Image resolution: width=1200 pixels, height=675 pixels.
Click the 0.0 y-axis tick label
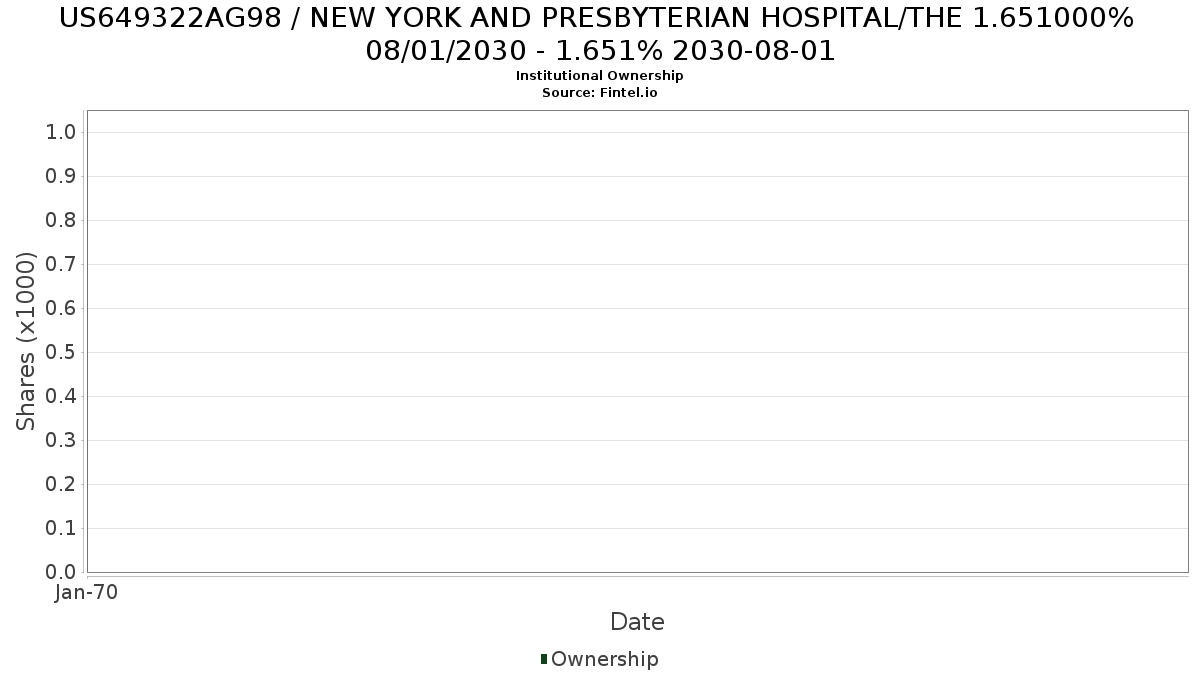click(x=61, y=572)
